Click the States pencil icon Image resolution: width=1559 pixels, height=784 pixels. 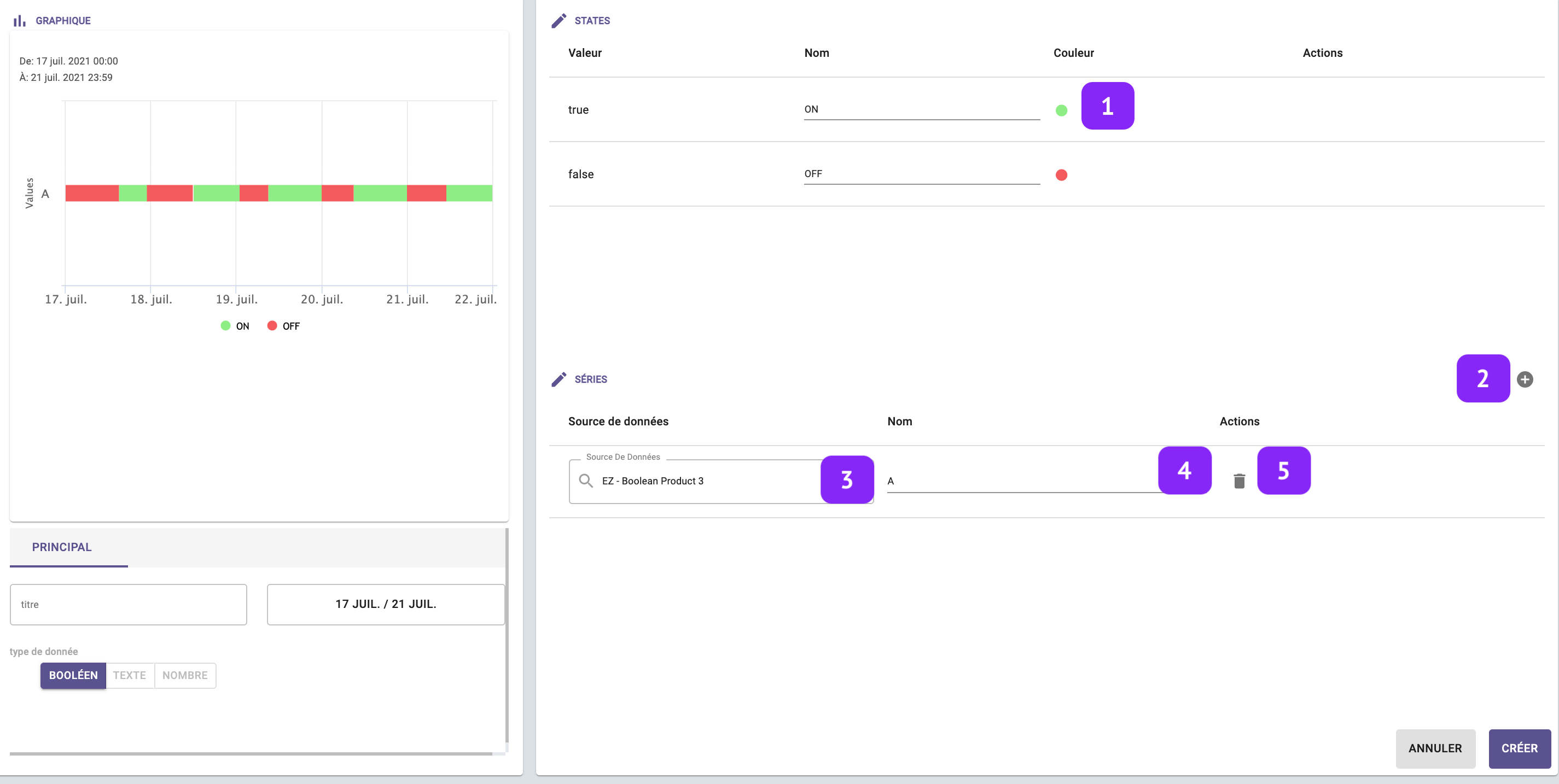click(559, 21)
